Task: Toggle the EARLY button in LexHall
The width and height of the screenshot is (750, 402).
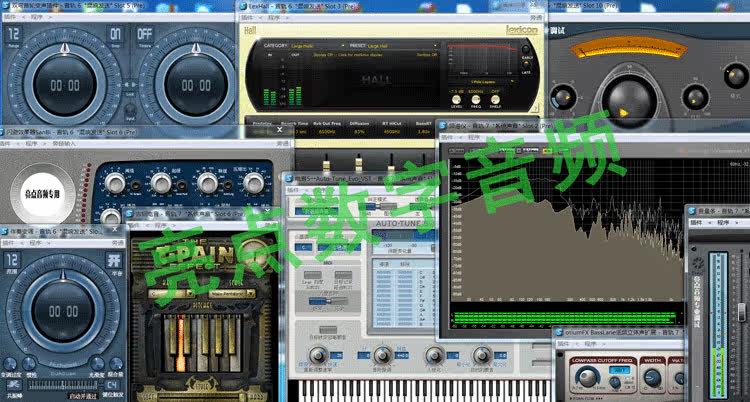Action: coord(526,50)
